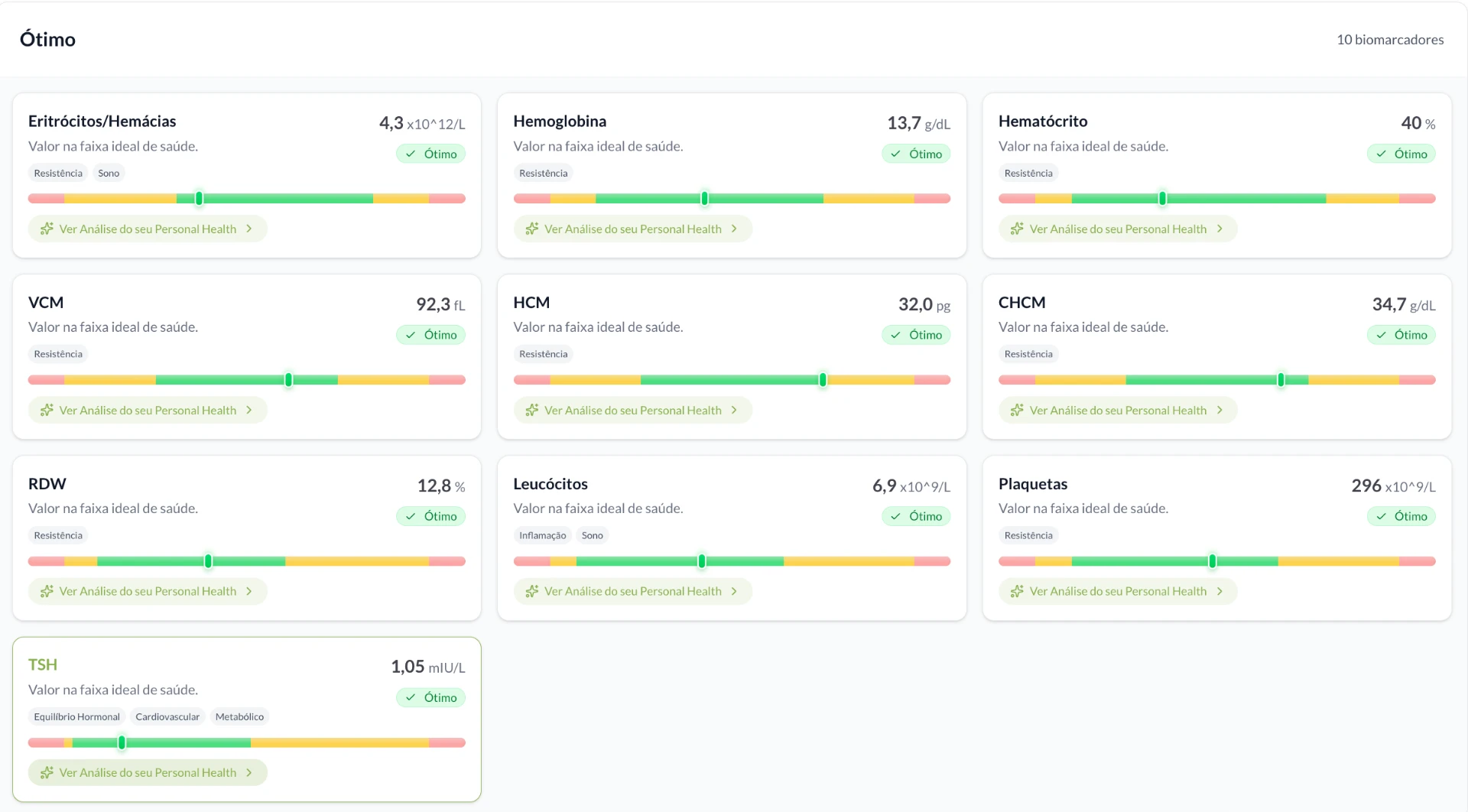This screenshot has height=812, width=1468.
Task: Click the Leucócitos card title
Action: [550, 483]
